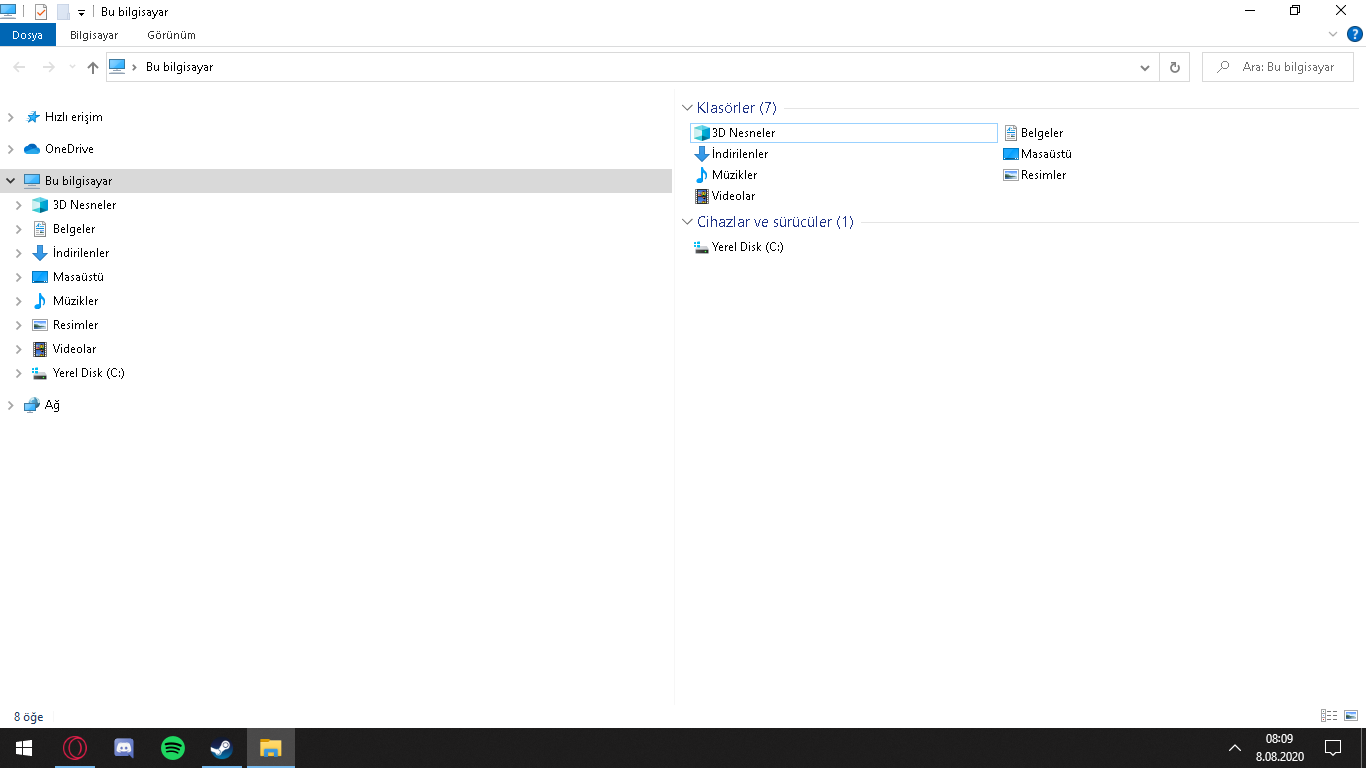This screenshot has width=1366, height=768.
Task: Click the New folder icon in title bar
Action: click(63, 12)
